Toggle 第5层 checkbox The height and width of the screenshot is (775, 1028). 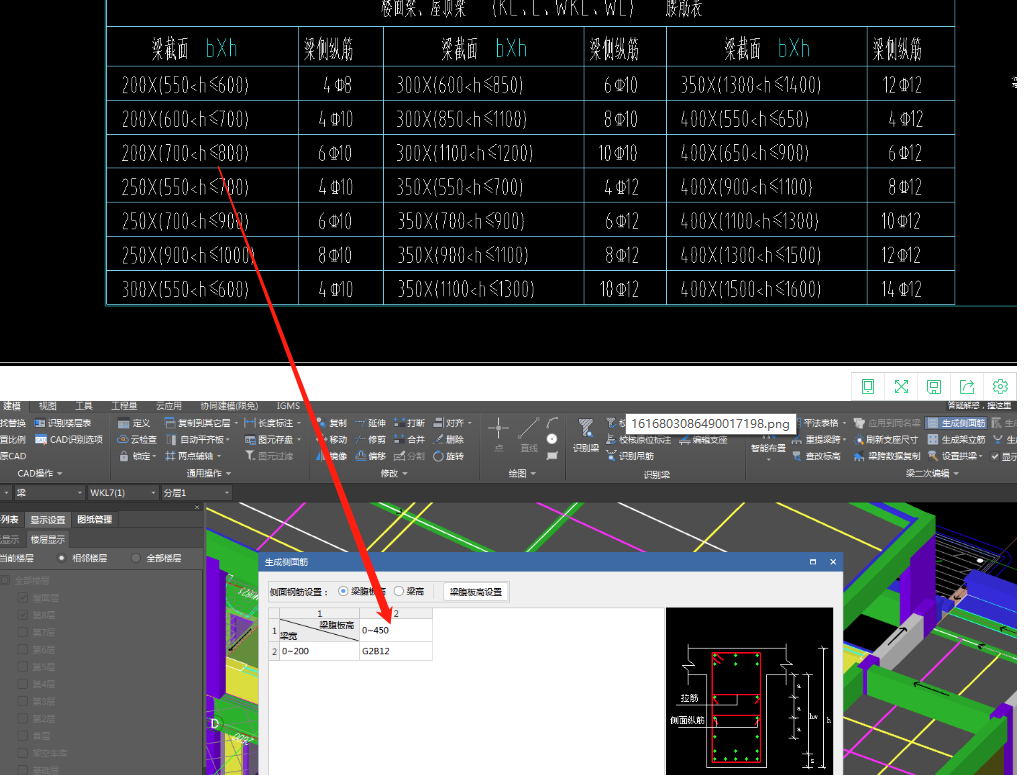[x=23, y=667]
